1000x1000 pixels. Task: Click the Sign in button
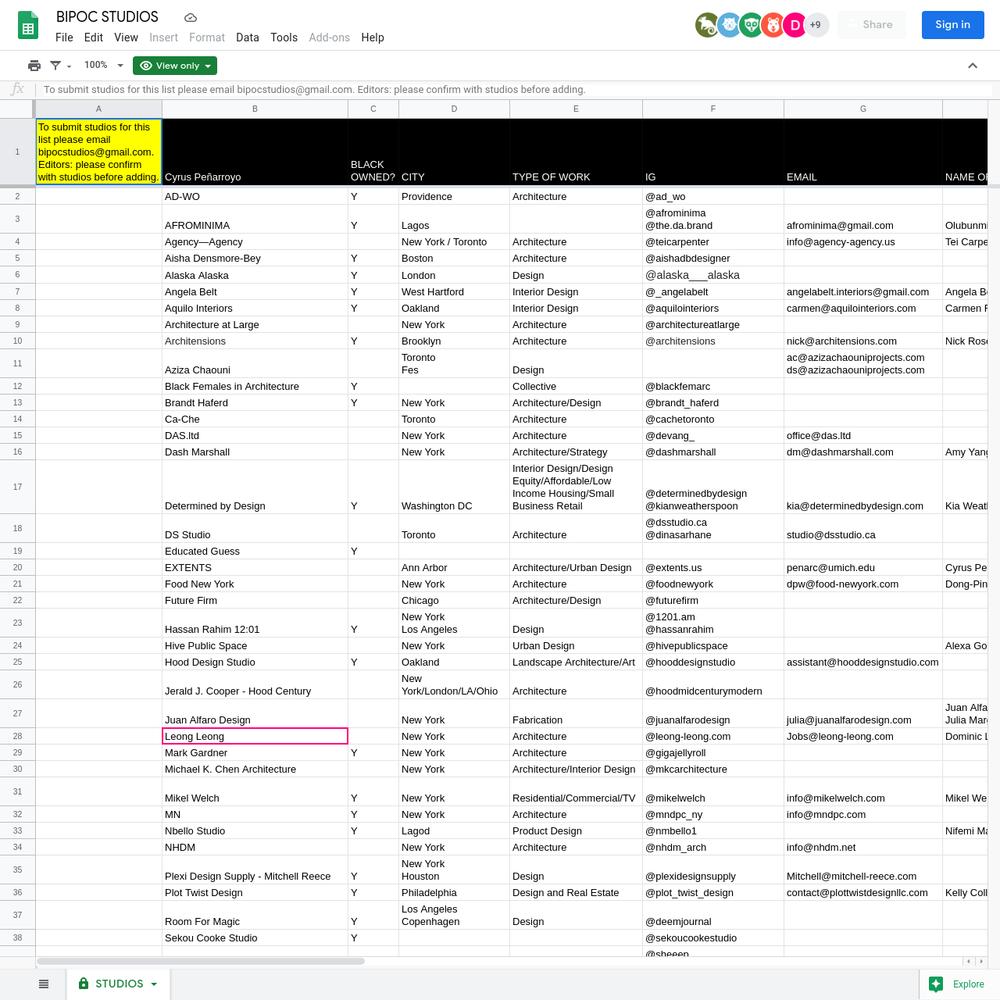click(x=953, y=25)
